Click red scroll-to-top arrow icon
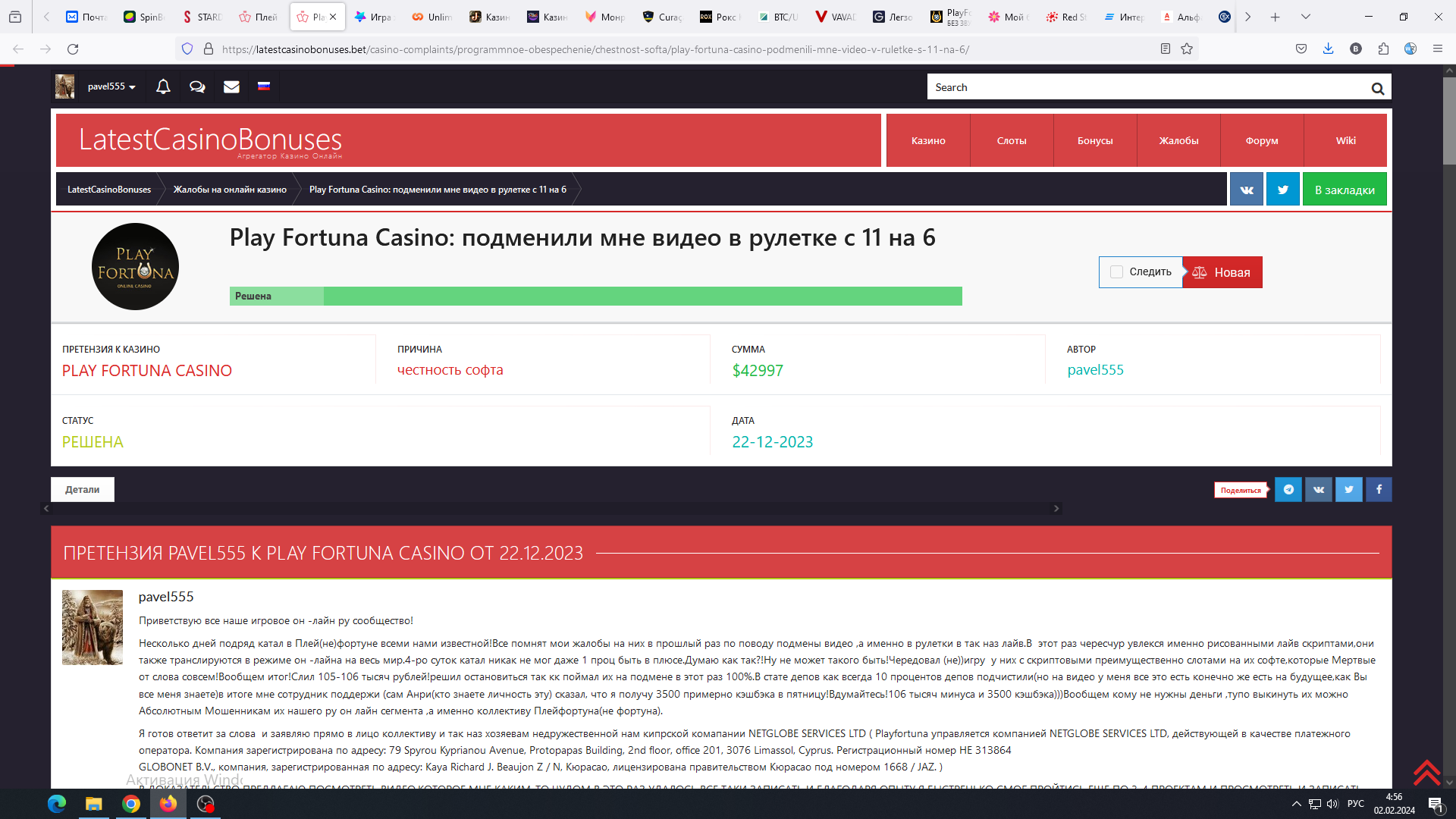The height and width of the screenshot is (819, 1456). click(x=1426, y=772)
